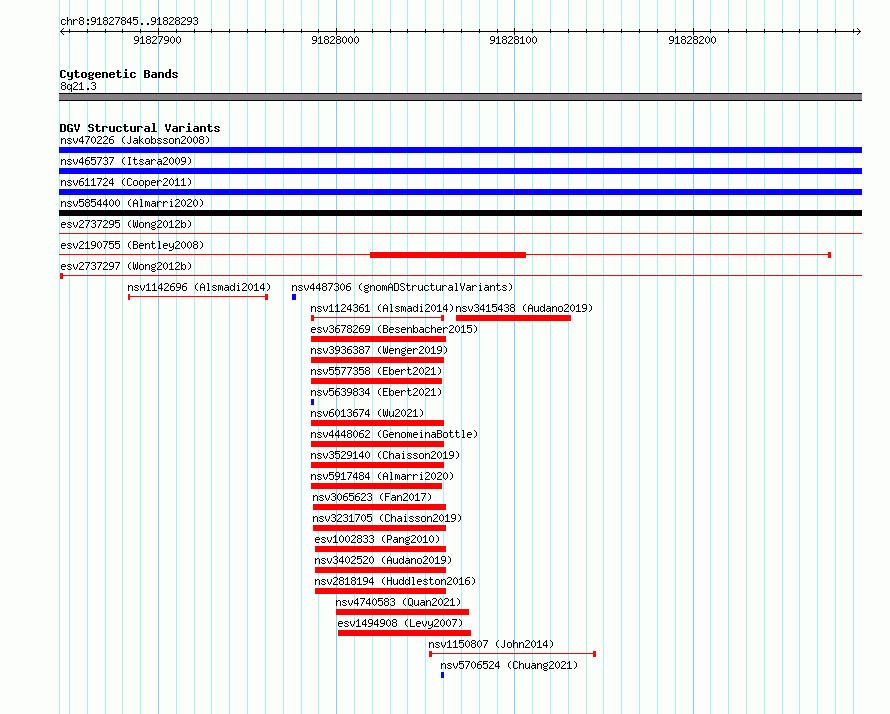This screenshot has width=890, height=714.
Task: Click the small blue nsv4487306 marker
Action: [294, 297]
